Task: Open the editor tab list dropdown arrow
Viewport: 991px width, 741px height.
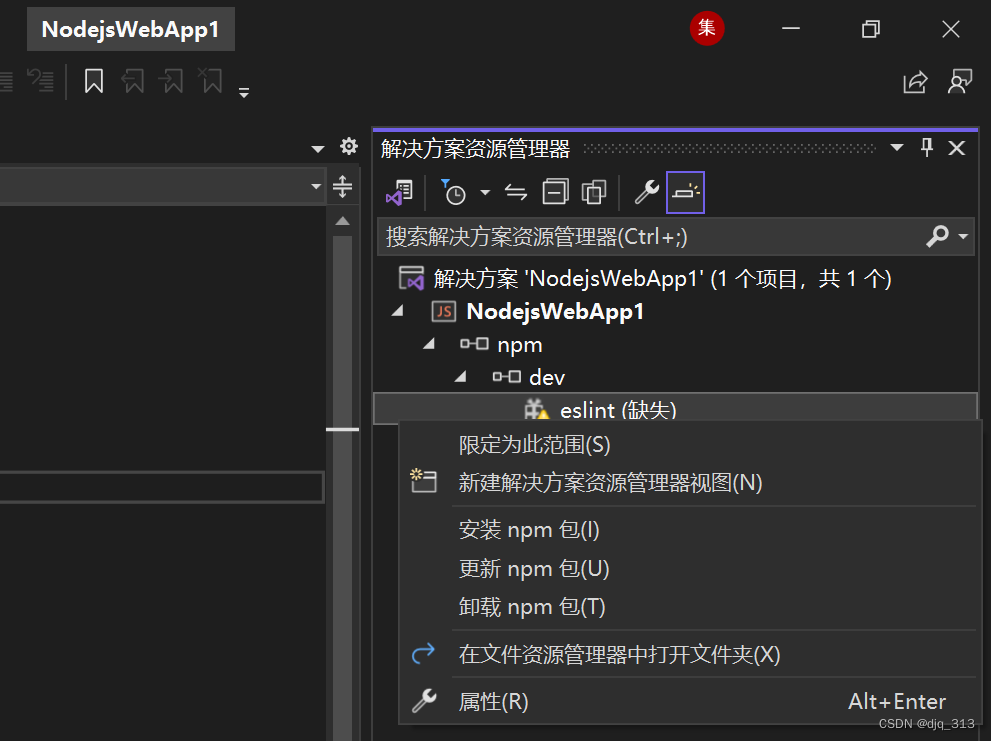Action: tap(318, 149)
